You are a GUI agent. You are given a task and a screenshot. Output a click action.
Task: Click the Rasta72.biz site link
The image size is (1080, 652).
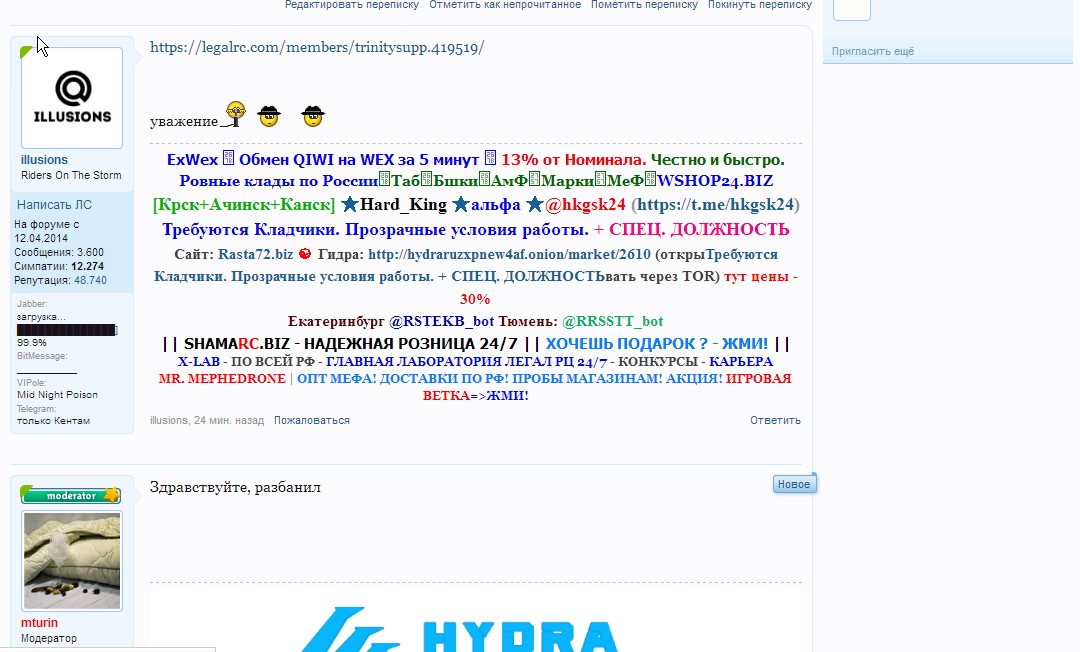(x=256, y=254)
